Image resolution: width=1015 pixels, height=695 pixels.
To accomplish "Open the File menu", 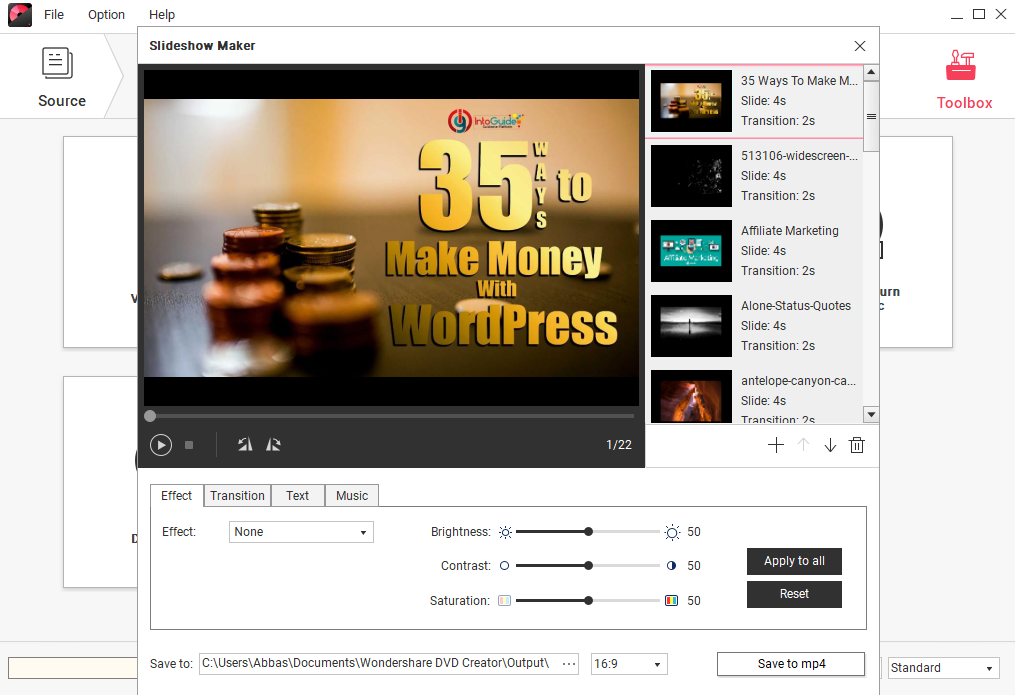I will pyautogui.click(x=54, y=14).
